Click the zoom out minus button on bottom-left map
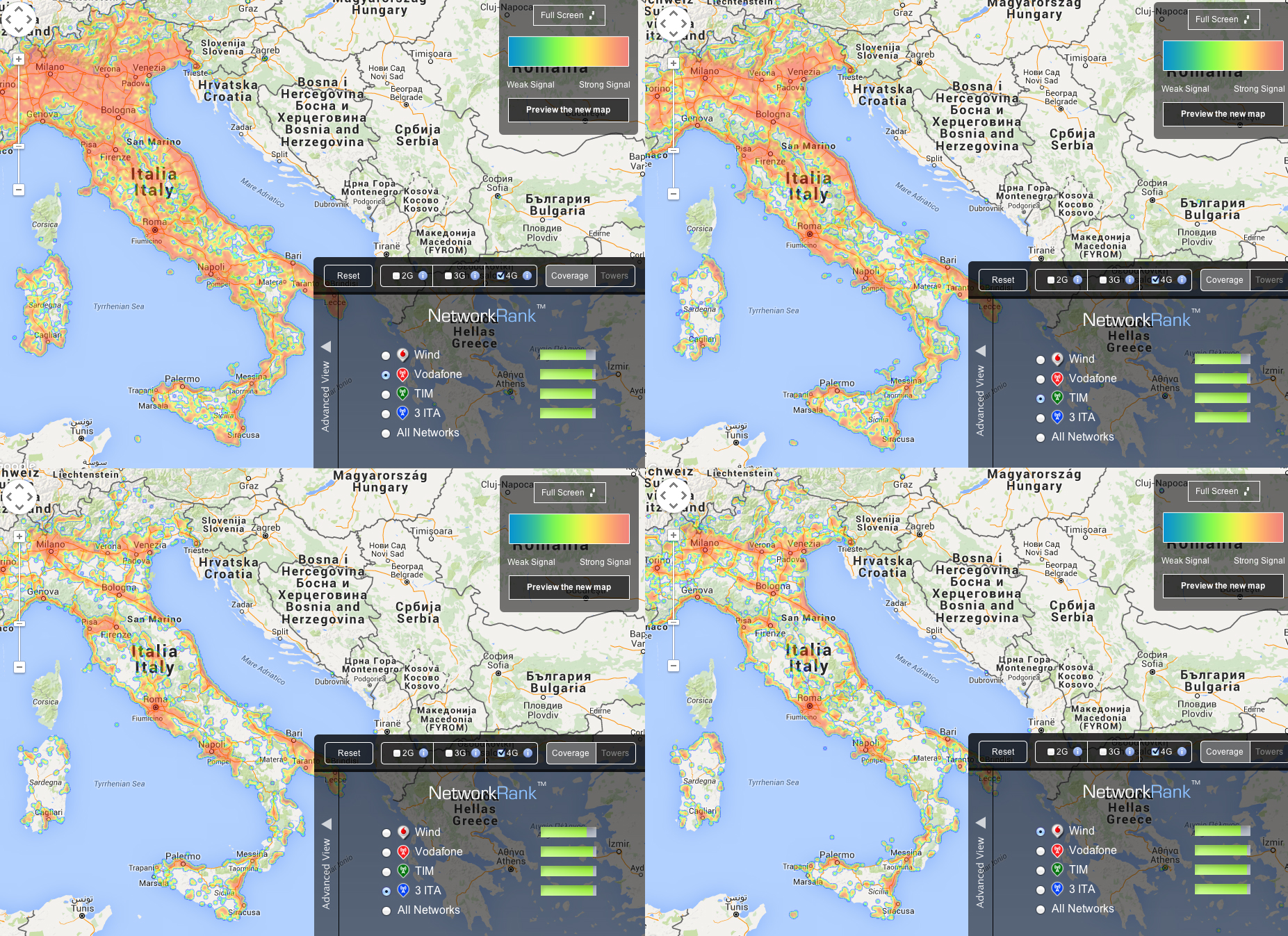Image resolution: width=1288 pixels, height=936 pixels. [19, 667]
